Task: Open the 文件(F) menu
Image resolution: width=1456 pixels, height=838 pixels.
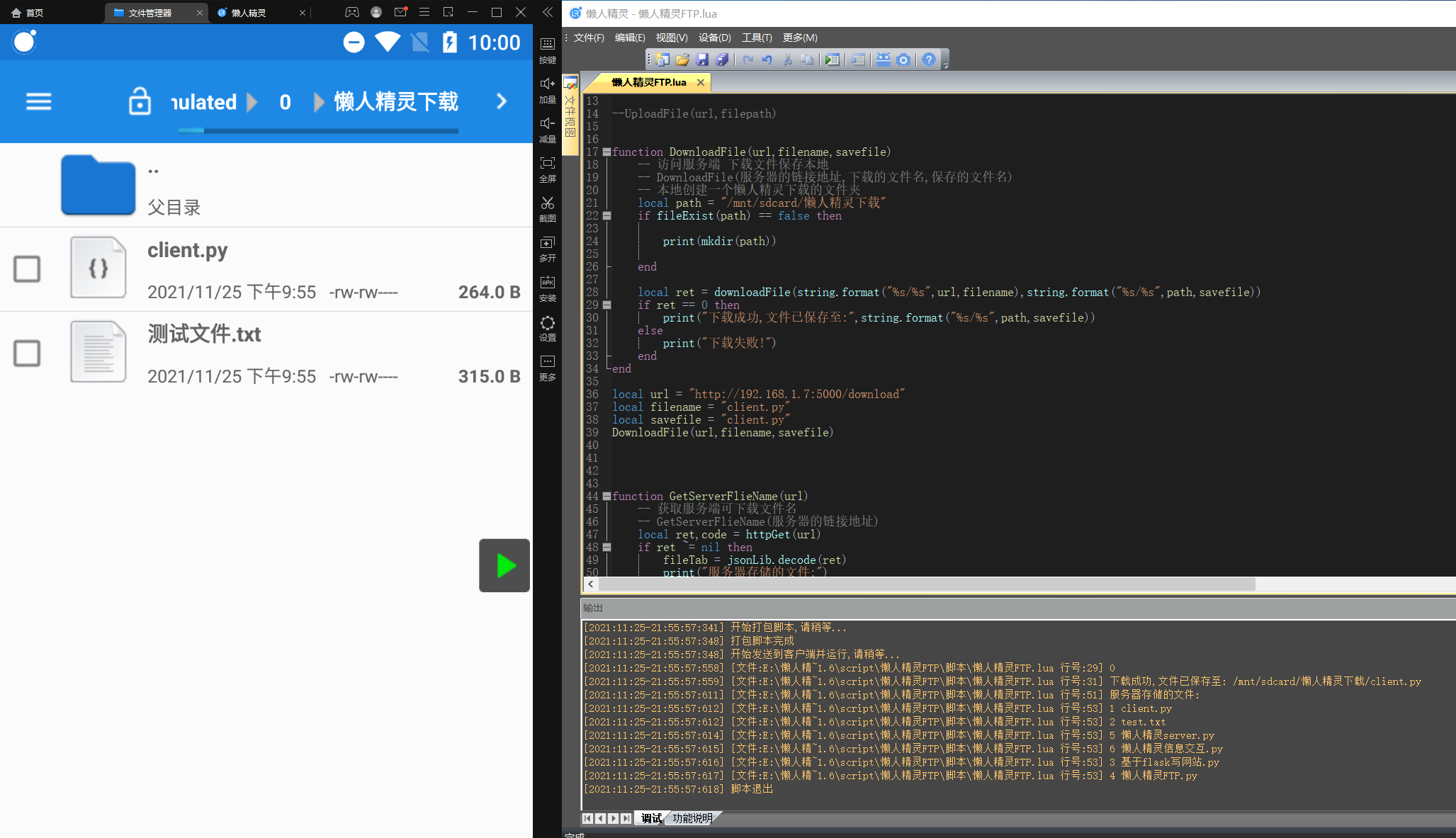Action: (589, 38)
